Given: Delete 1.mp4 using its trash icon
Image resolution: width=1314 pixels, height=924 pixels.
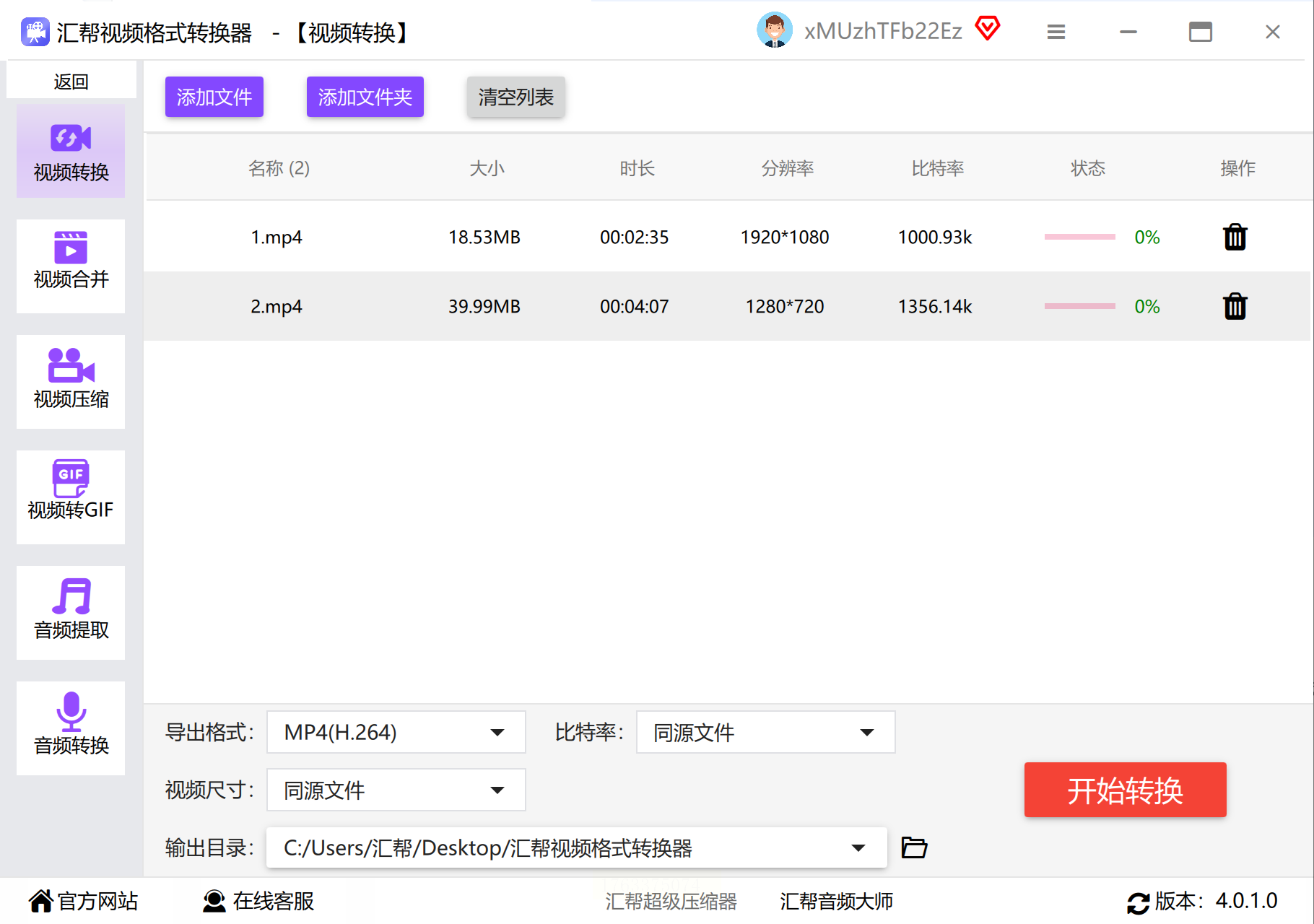Looking at the screenshot, I should pos(1235,237).
